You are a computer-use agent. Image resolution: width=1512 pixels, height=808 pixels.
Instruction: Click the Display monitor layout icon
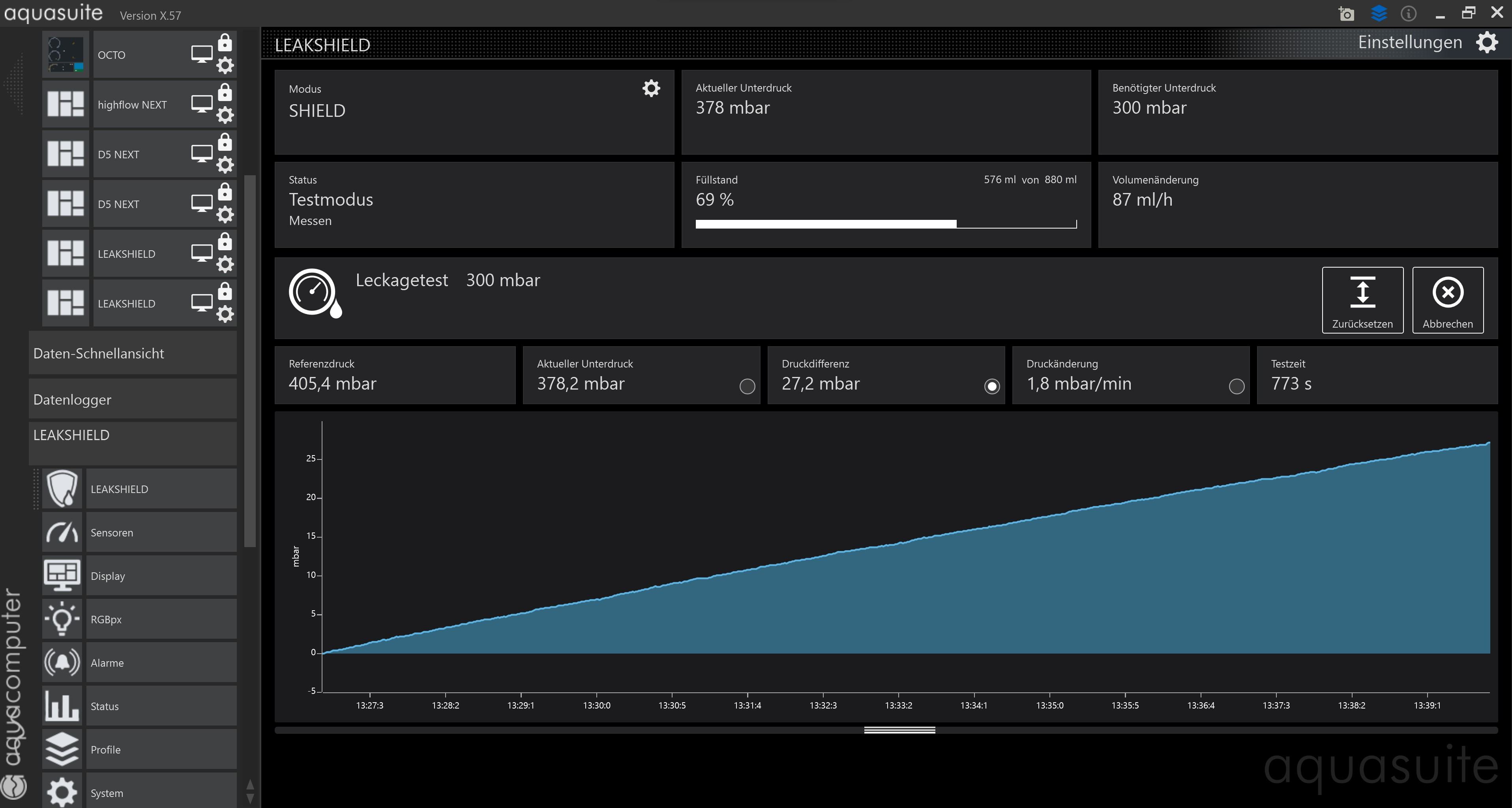(x=62, y=576)
